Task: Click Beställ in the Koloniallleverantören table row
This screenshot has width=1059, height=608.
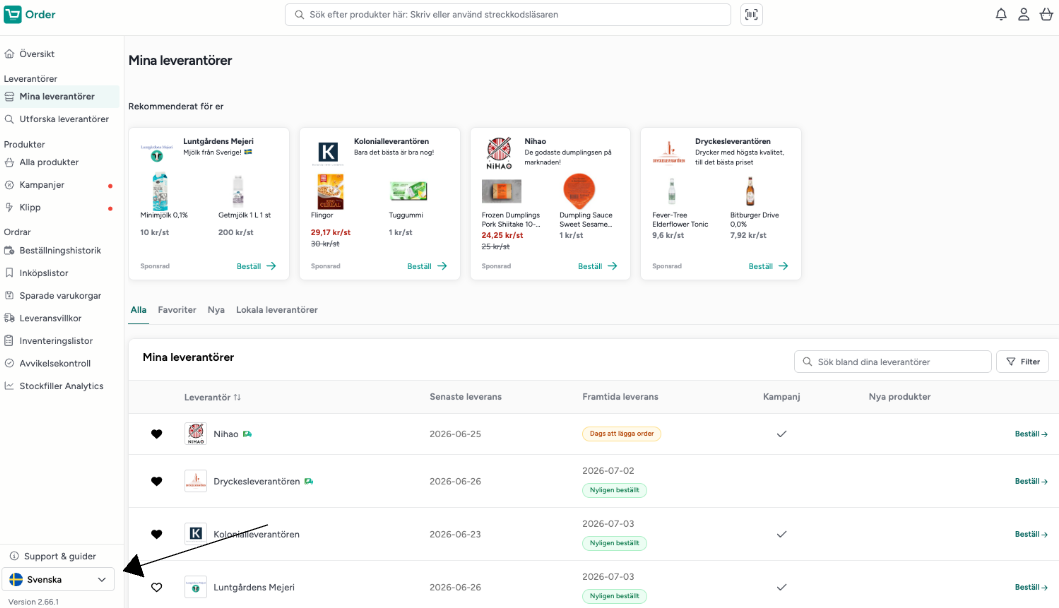Action: pyautogui.click(x=1031, y=534)
